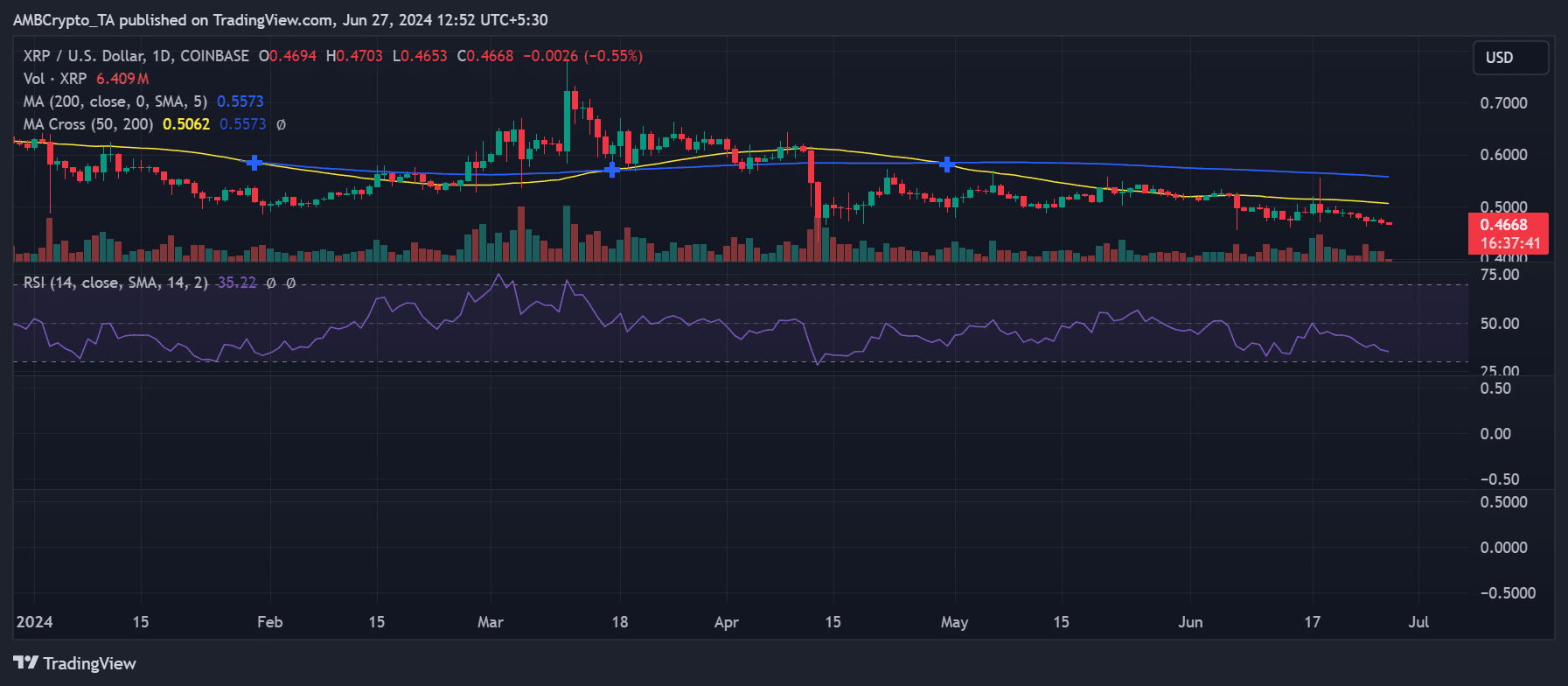Select the XRP / U.S. Dollar symbol title

click(136, 56)
